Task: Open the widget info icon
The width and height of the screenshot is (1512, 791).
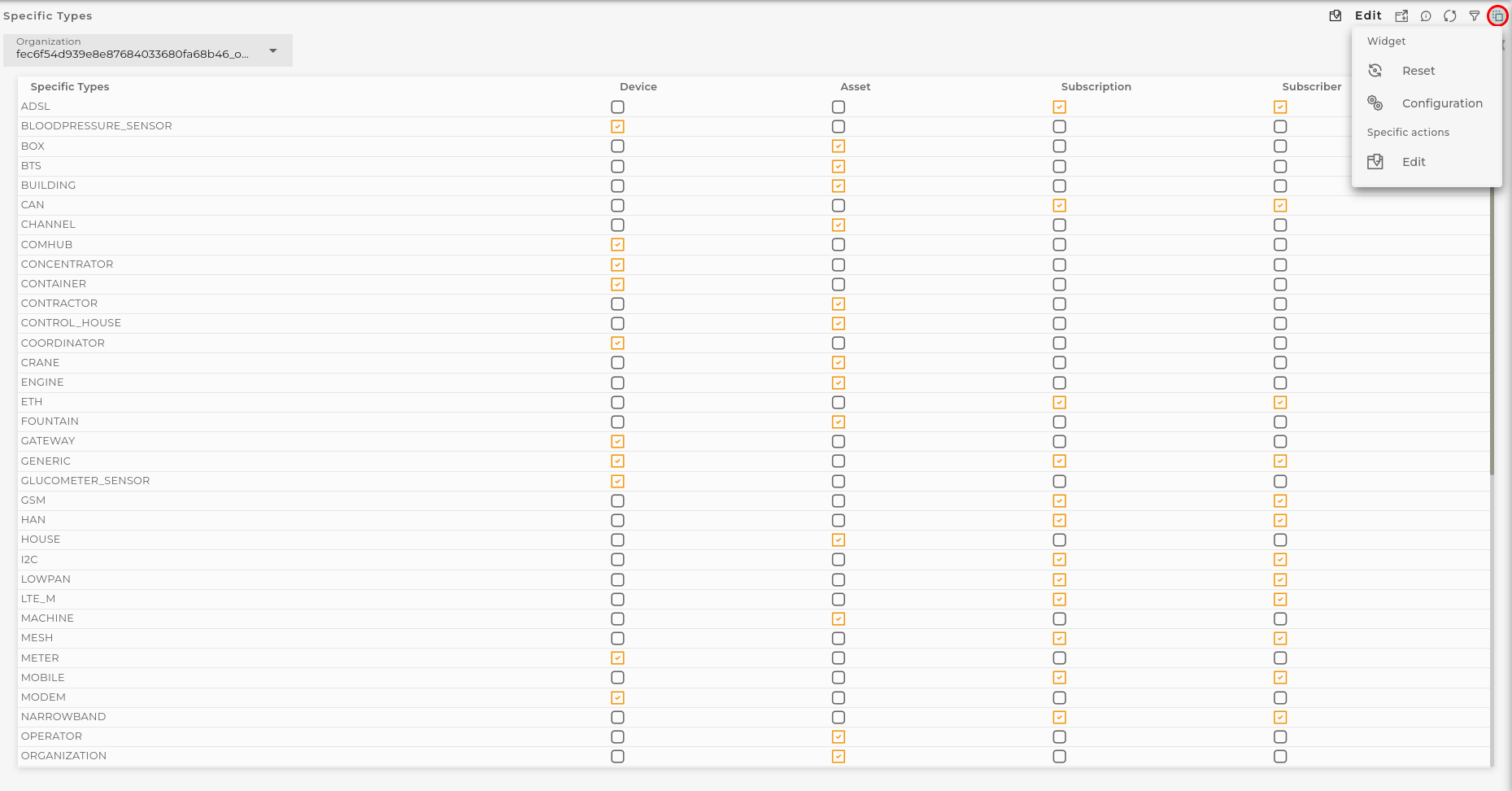Action: 1426,15
